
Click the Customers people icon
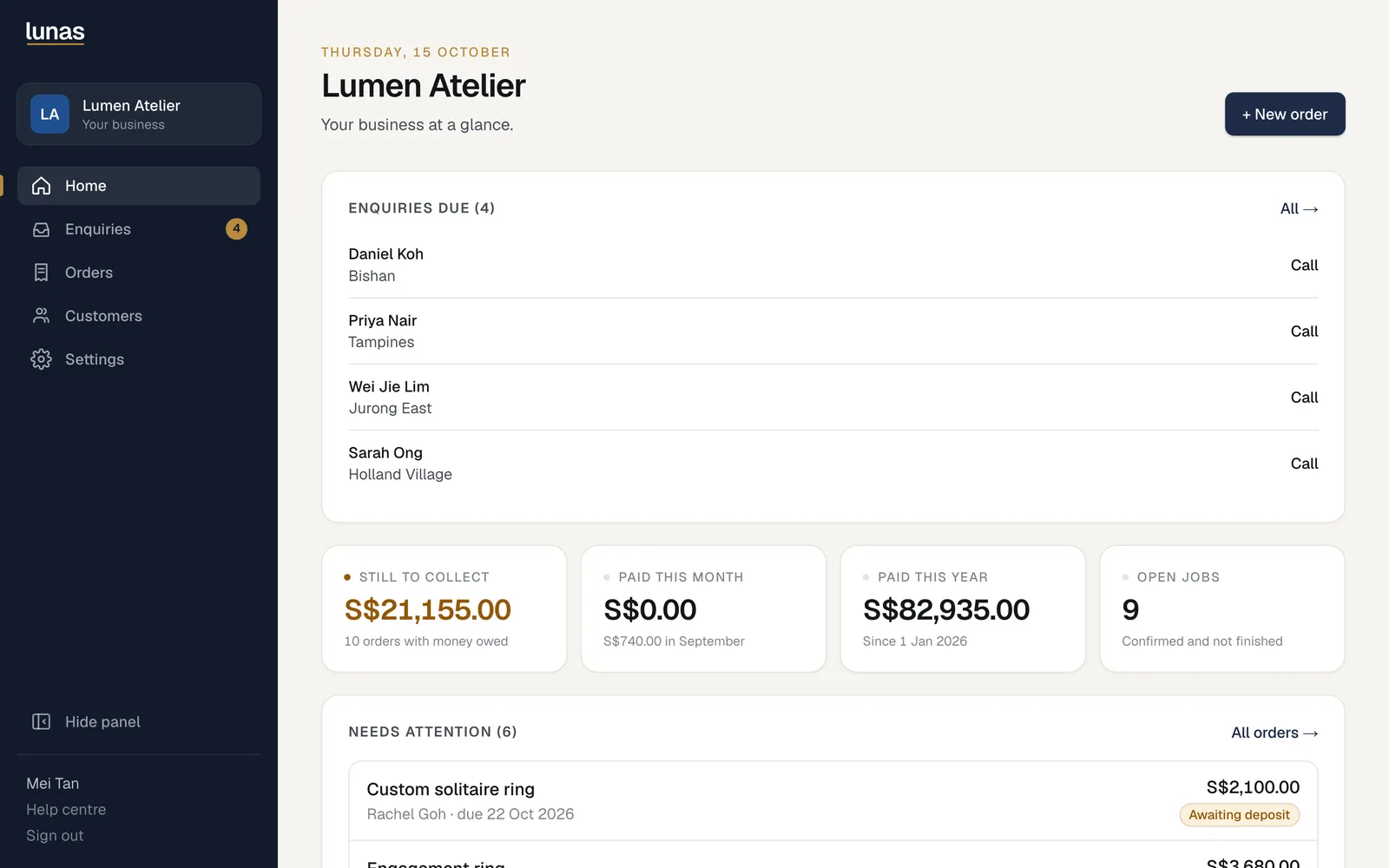tap(41, 316)
